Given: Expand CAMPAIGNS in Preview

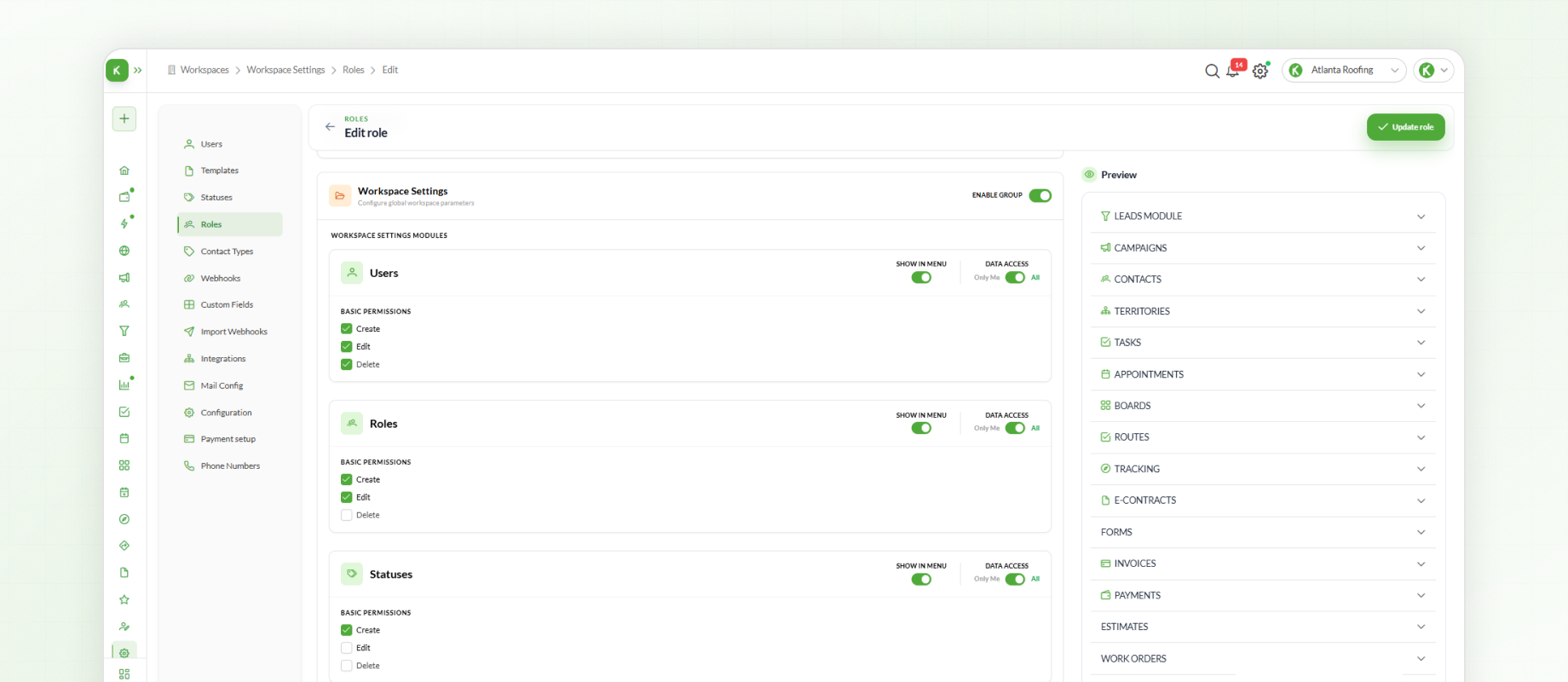Looking at the screenshot, I should pos(1263,248).
